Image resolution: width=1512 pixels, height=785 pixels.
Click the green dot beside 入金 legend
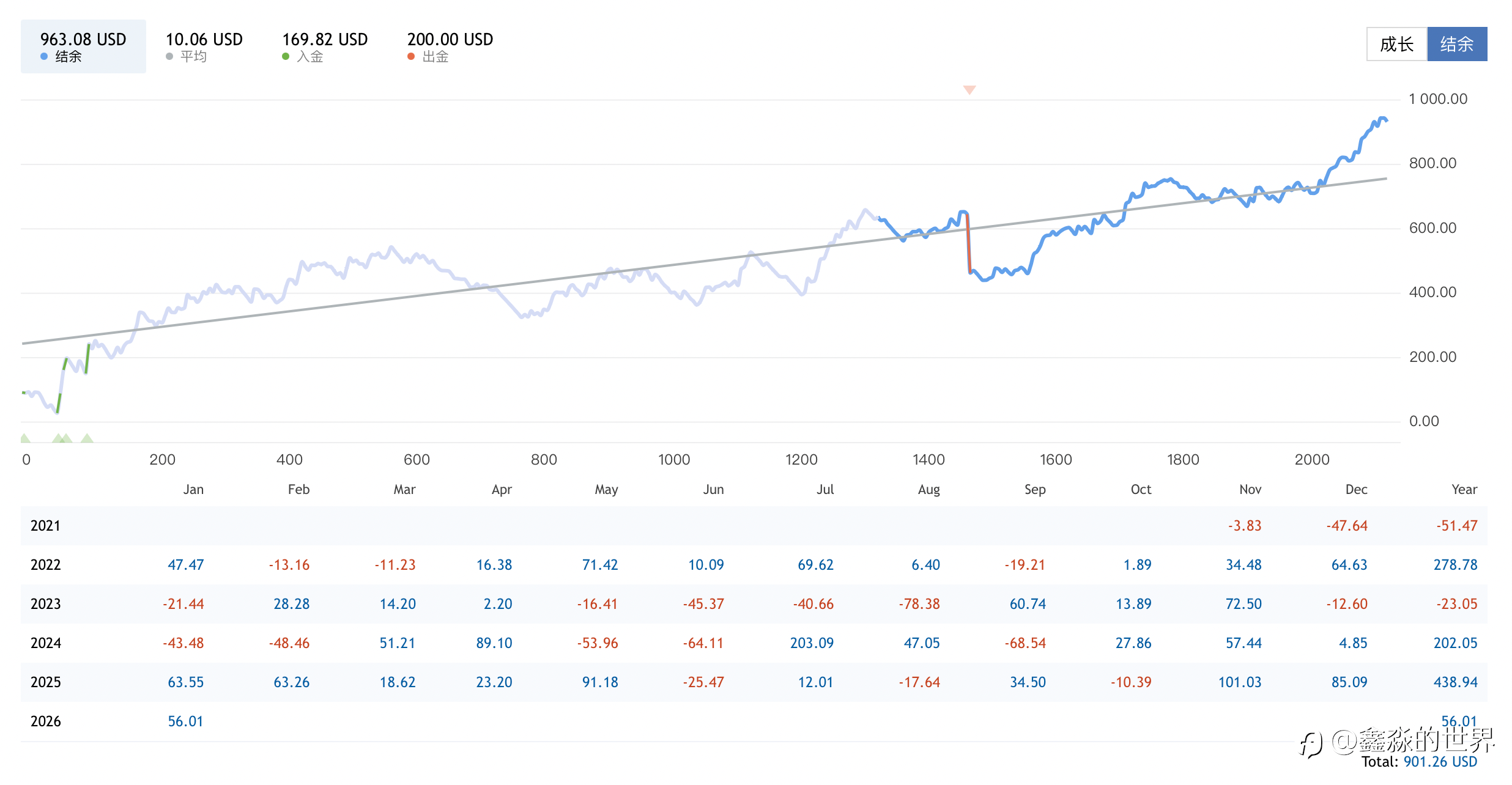(286, 57)
